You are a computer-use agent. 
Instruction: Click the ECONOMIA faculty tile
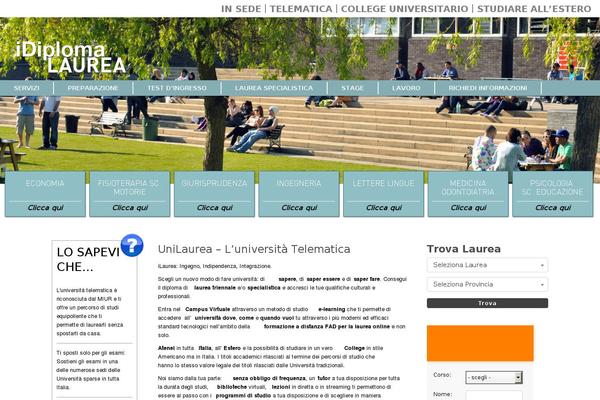[45, 194]
